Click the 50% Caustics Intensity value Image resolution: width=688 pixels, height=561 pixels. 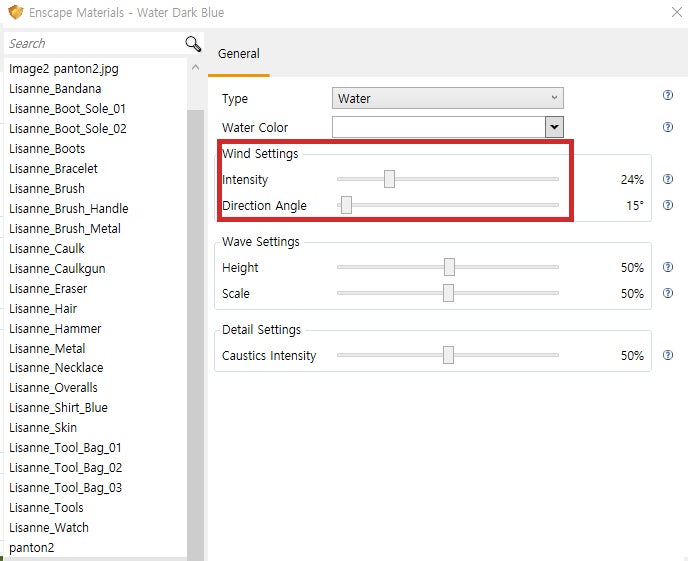pos(632,355)
